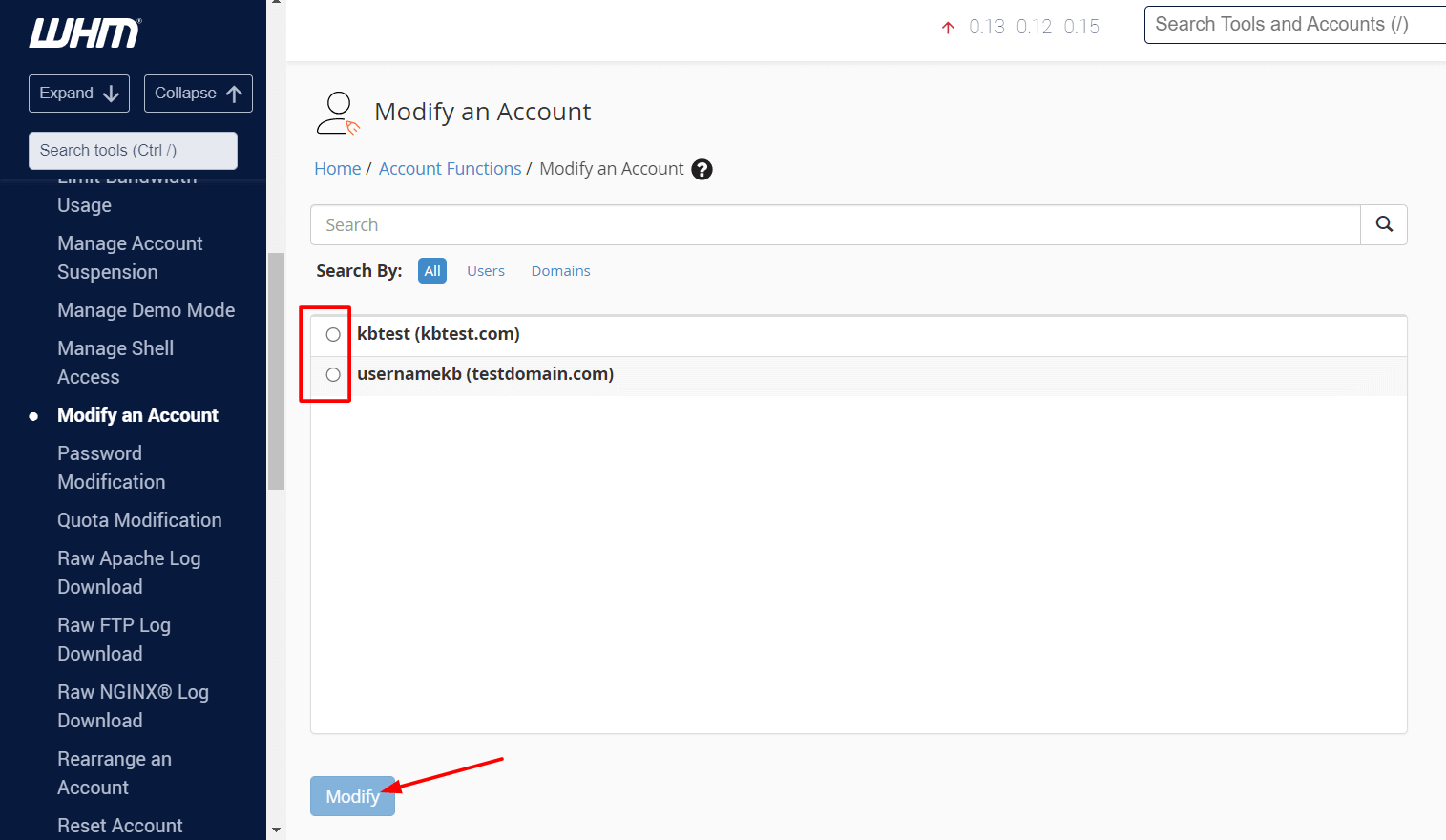This screenshot has width=1446, height=840.
Task: Click the Collapse button's up arrow icon
Action: [x=232, y=93]
